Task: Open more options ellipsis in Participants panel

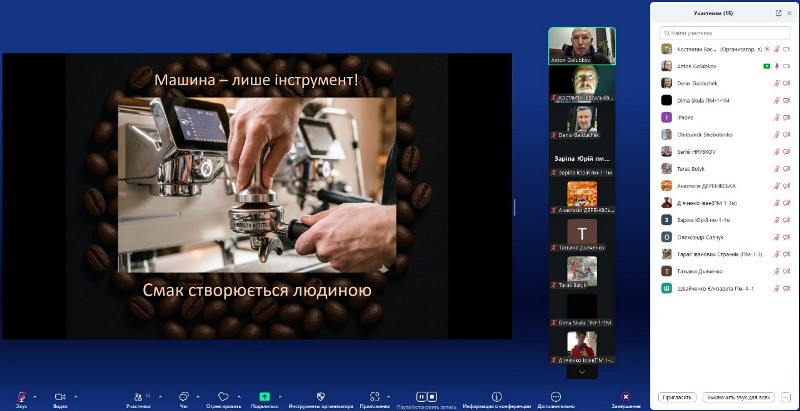Action: pos(786,397)
